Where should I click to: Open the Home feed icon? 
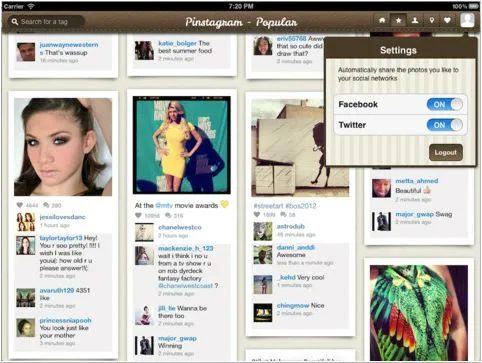pos(382,21)
